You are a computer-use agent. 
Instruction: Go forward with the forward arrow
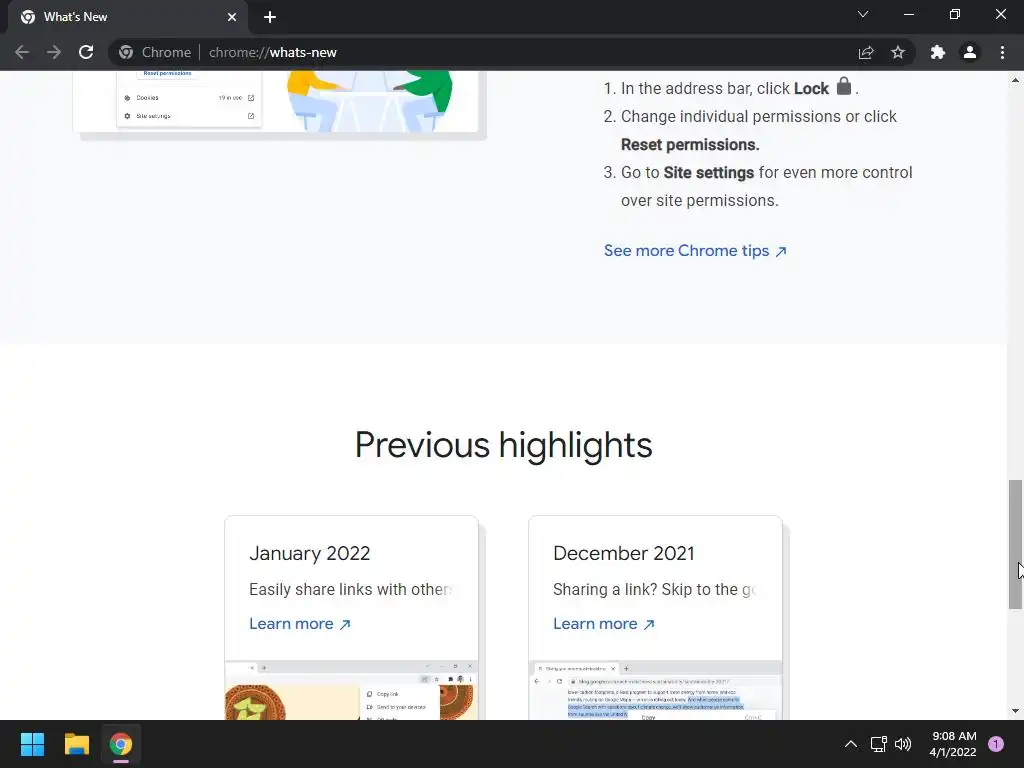pyautogui.click(x=54, y=52)
